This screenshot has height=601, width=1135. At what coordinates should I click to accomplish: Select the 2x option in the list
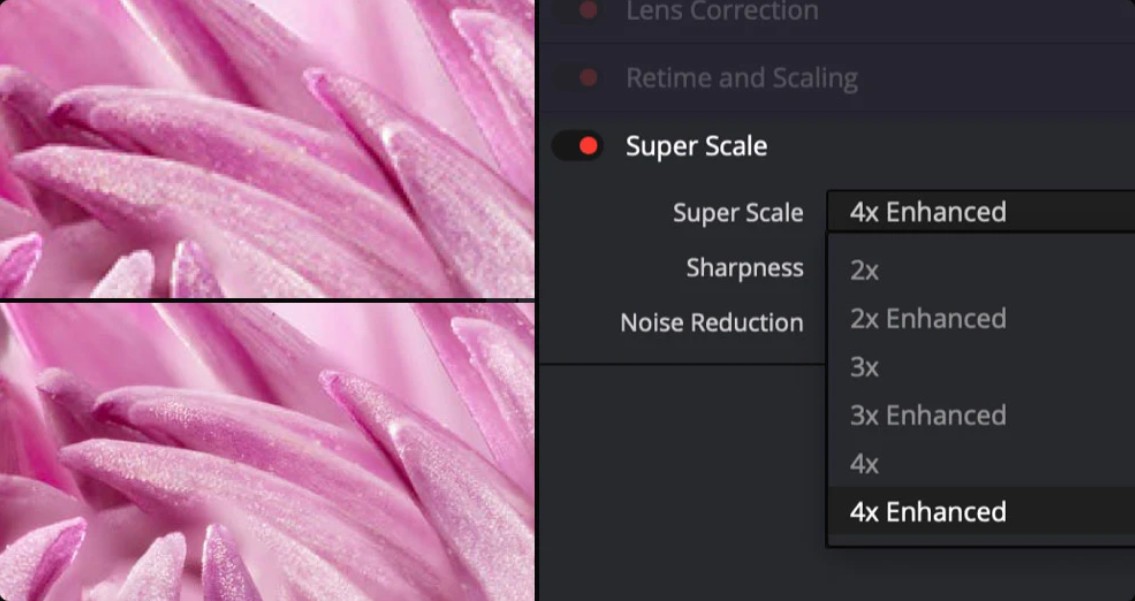(x=865, y=270)
